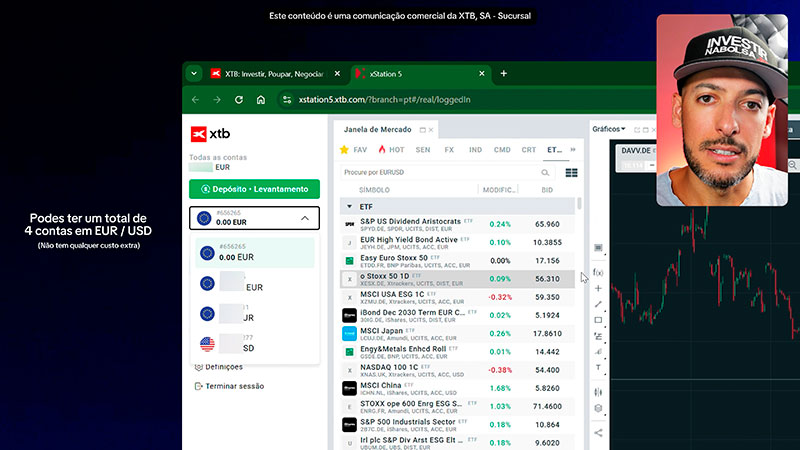The width and height of the screenshot is (800, 450).
Task: Select S&P US Dividend Aristocrats ETF
Action: point(458,224)
